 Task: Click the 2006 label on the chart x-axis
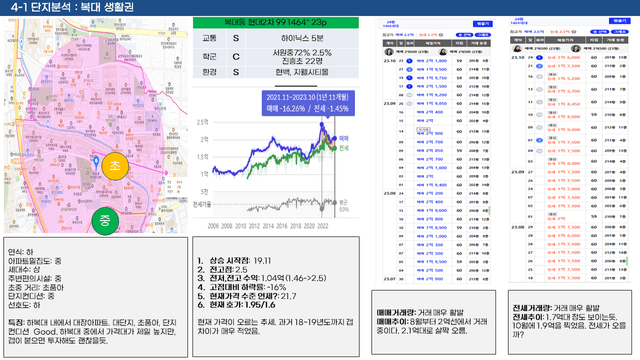pos(213,226)
